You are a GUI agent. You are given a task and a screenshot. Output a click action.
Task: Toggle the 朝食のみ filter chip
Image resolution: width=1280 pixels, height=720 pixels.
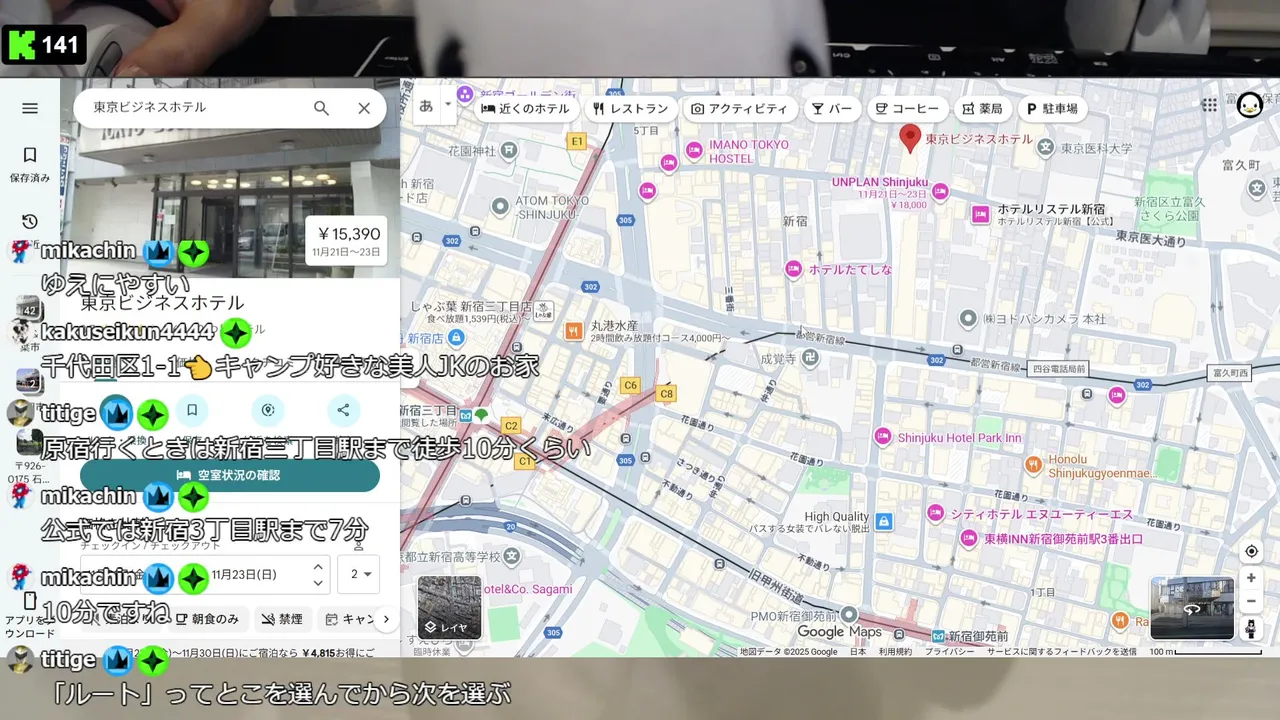(207, 619)
